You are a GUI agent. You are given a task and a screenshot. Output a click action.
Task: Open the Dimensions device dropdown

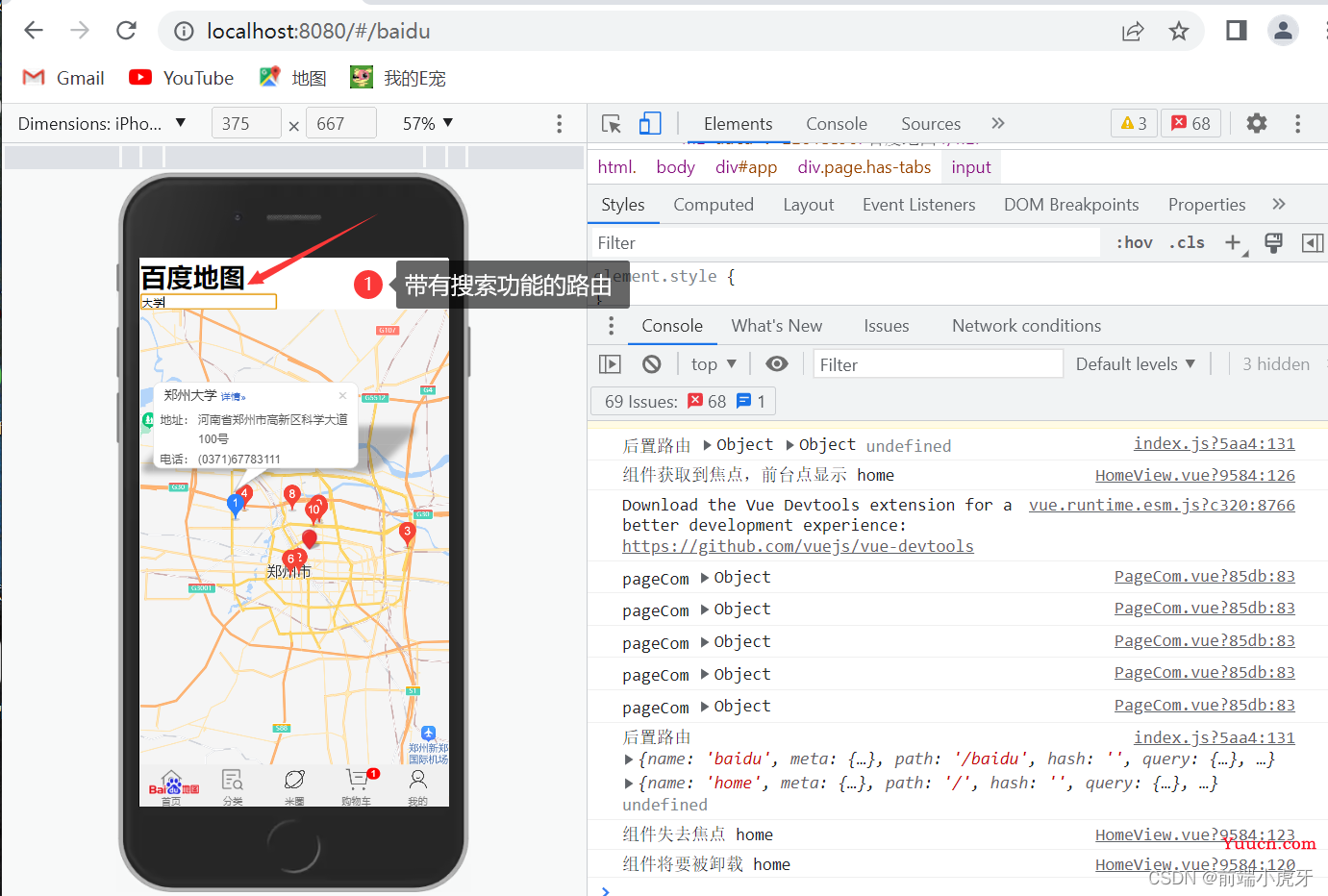pos(102,123)
